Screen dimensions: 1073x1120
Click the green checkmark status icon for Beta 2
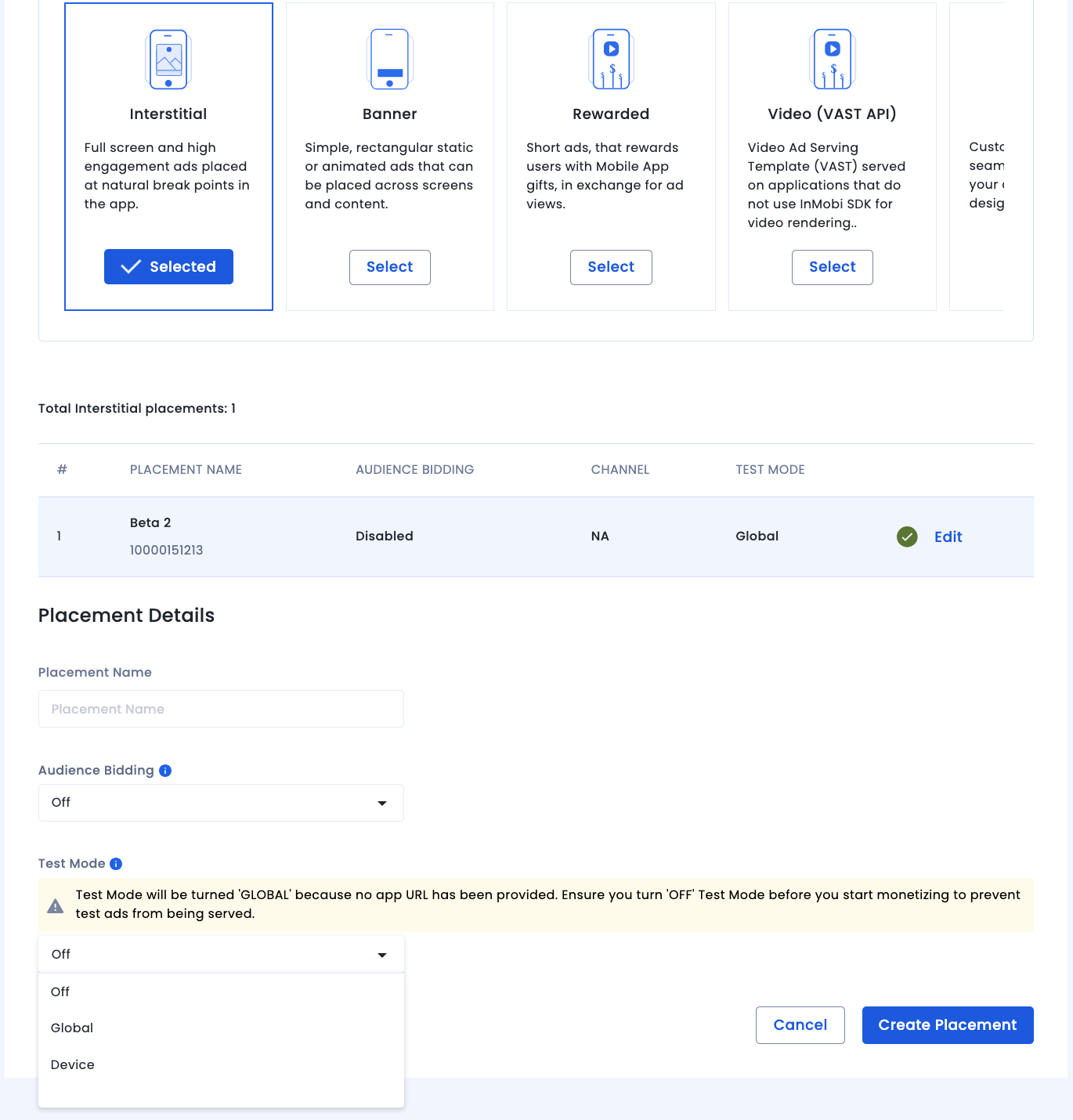(907, 537)
